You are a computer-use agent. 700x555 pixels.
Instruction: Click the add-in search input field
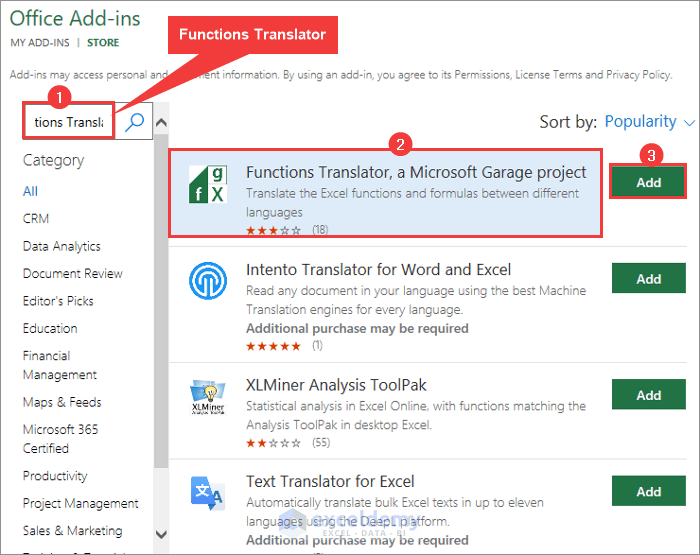pyautogui.click(x=69, y=122)
